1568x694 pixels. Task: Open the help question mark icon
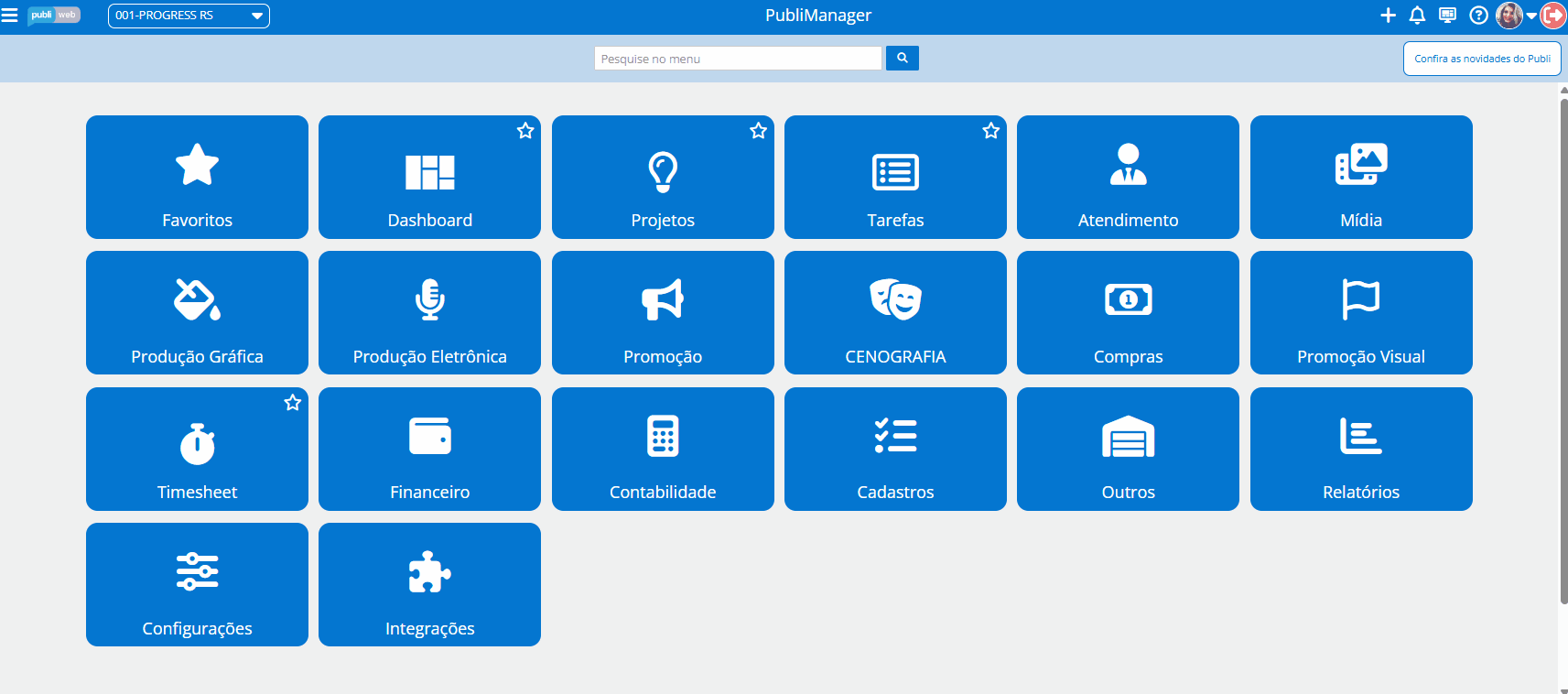[x=1478, y=16]
